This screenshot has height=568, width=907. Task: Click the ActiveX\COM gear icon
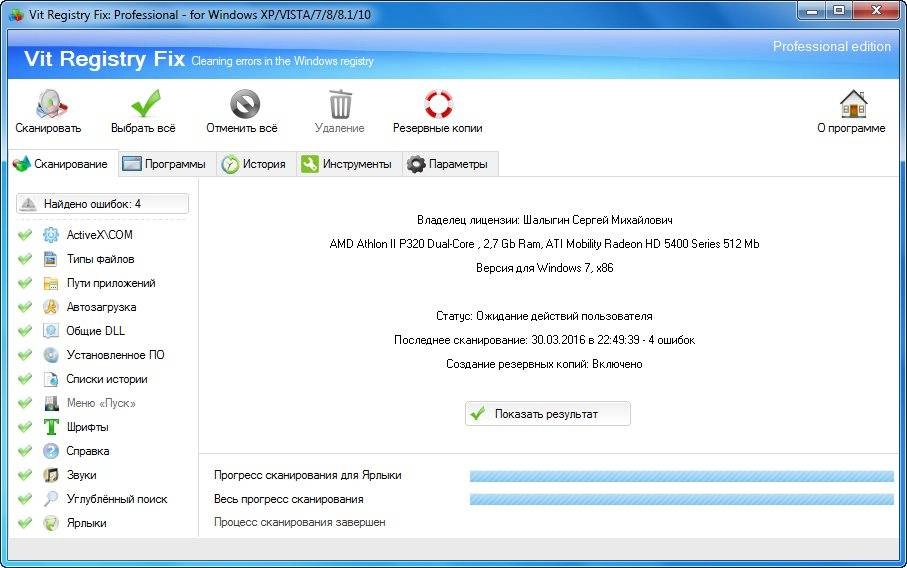tap(51, 235)
